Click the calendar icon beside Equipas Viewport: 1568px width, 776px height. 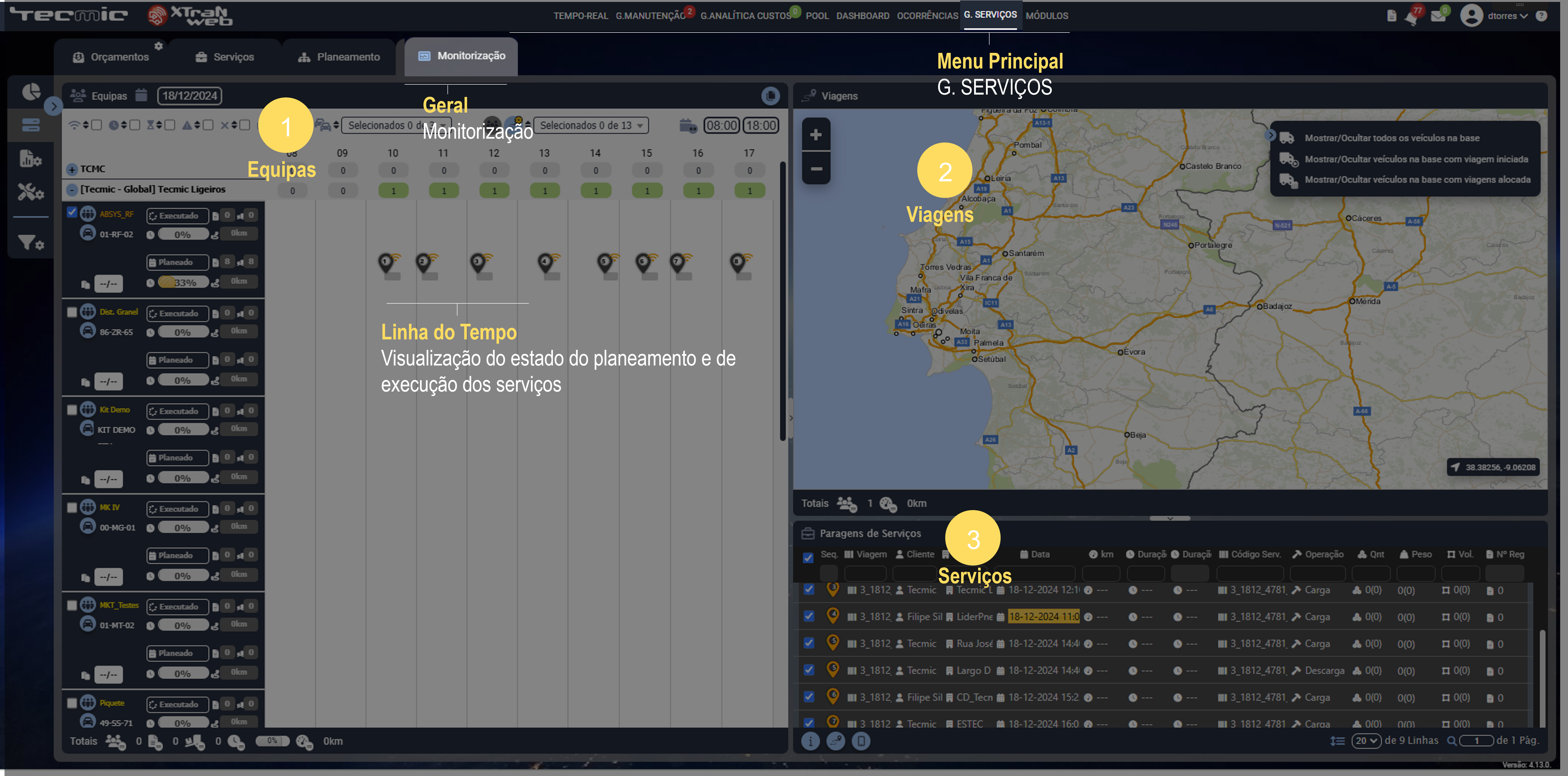point(141,95)
